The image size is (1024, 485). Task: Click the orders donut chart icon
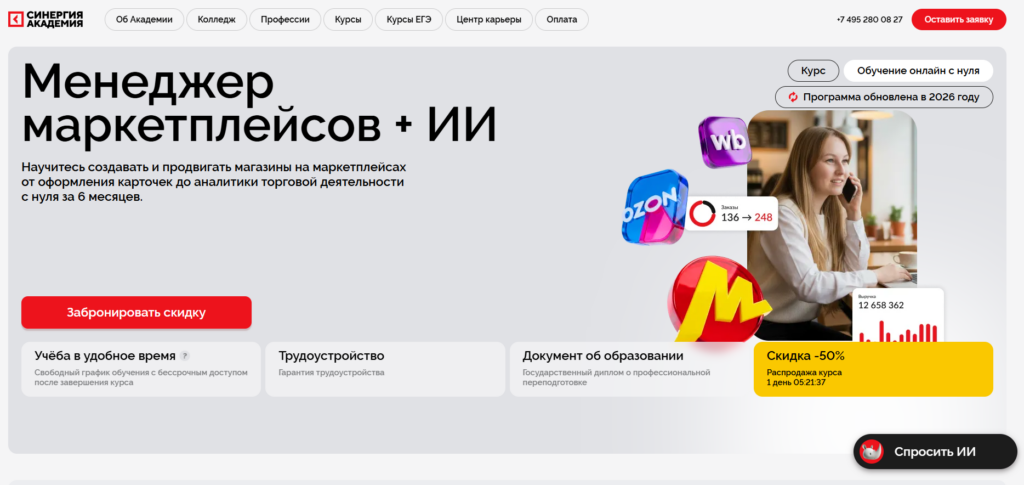702,213
